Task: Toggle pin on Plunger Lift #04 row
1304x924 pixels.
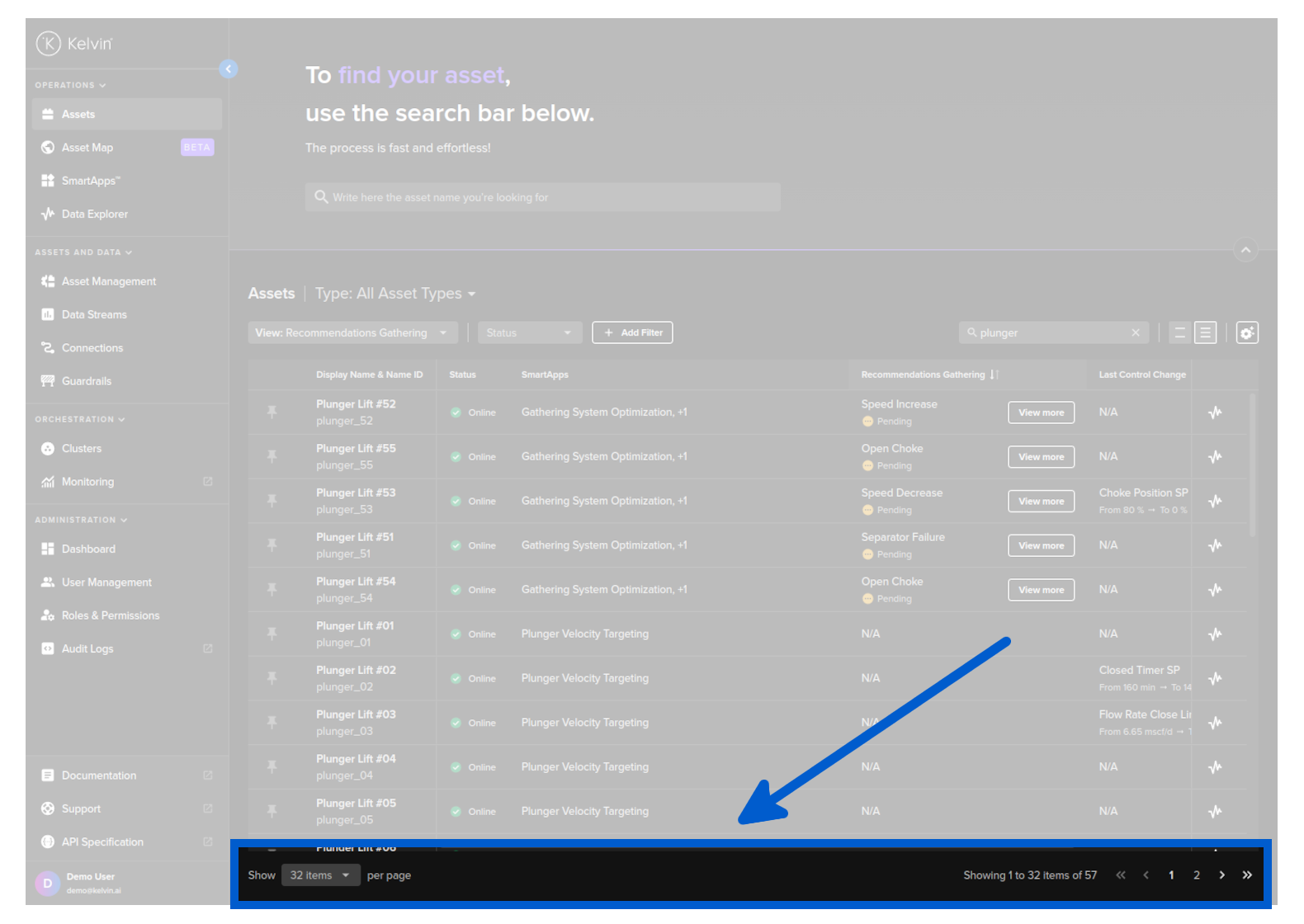Action: point(272,766)
